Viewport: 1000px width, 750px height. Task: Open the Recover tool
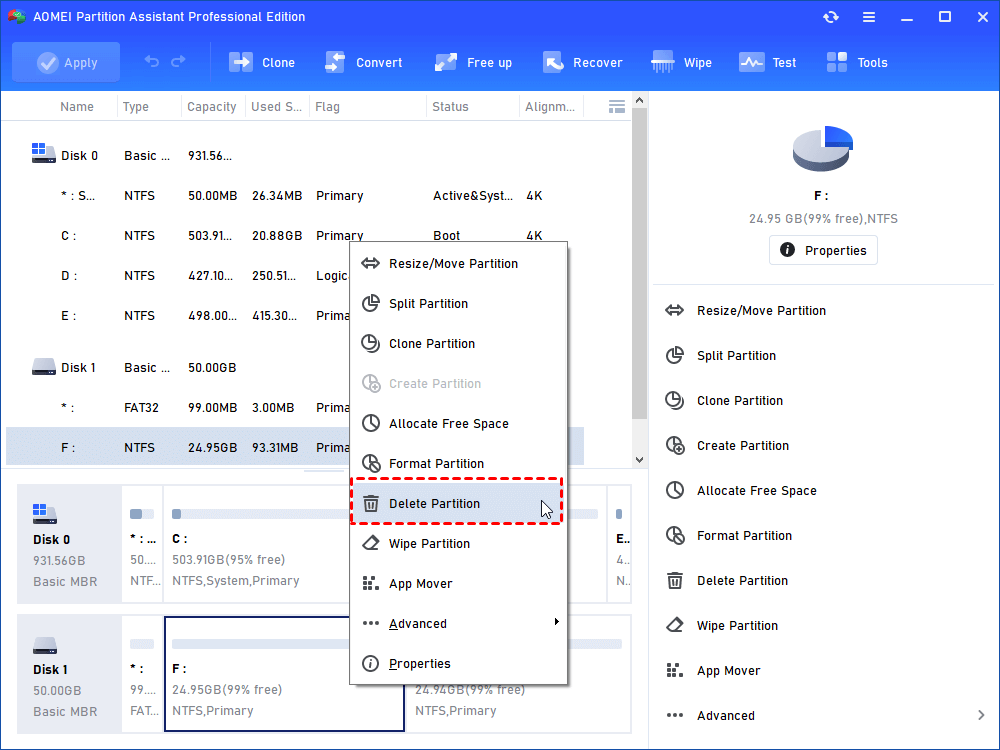582,62
